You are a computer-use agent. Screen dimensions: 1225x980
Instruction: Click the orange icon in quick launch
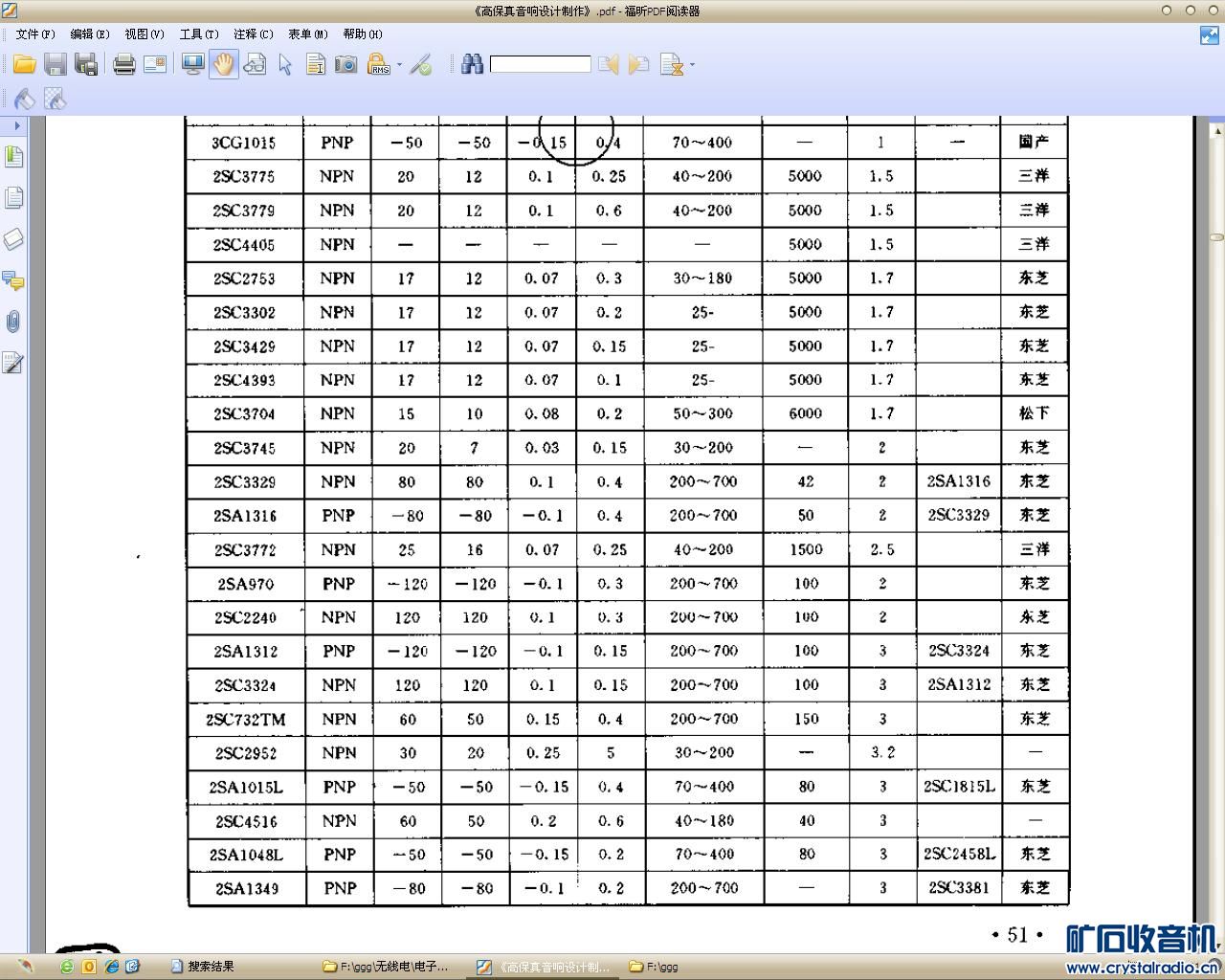[89, 967]
